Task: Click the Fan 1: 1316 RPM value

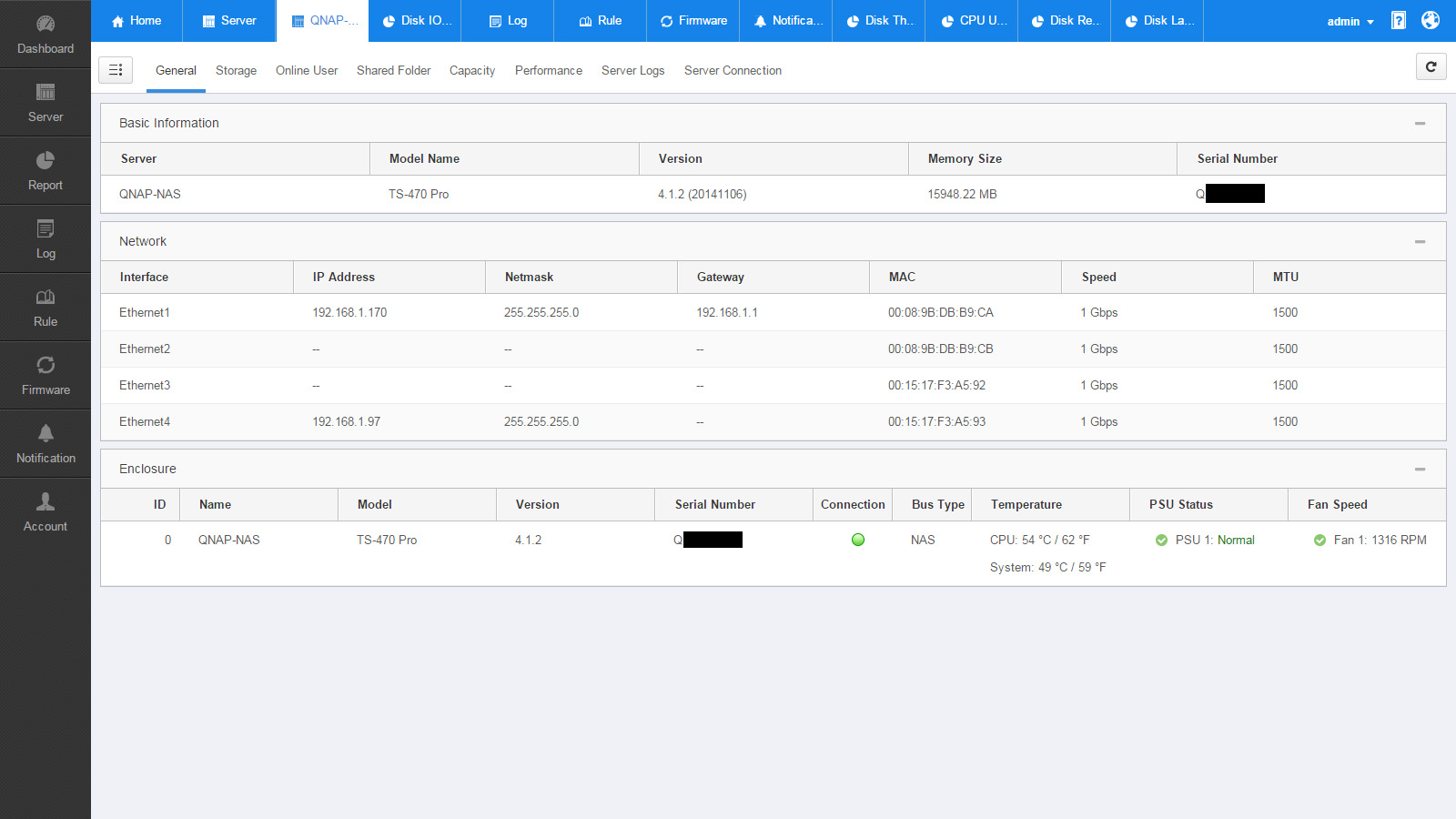Action: click(x=1380, y=540)
